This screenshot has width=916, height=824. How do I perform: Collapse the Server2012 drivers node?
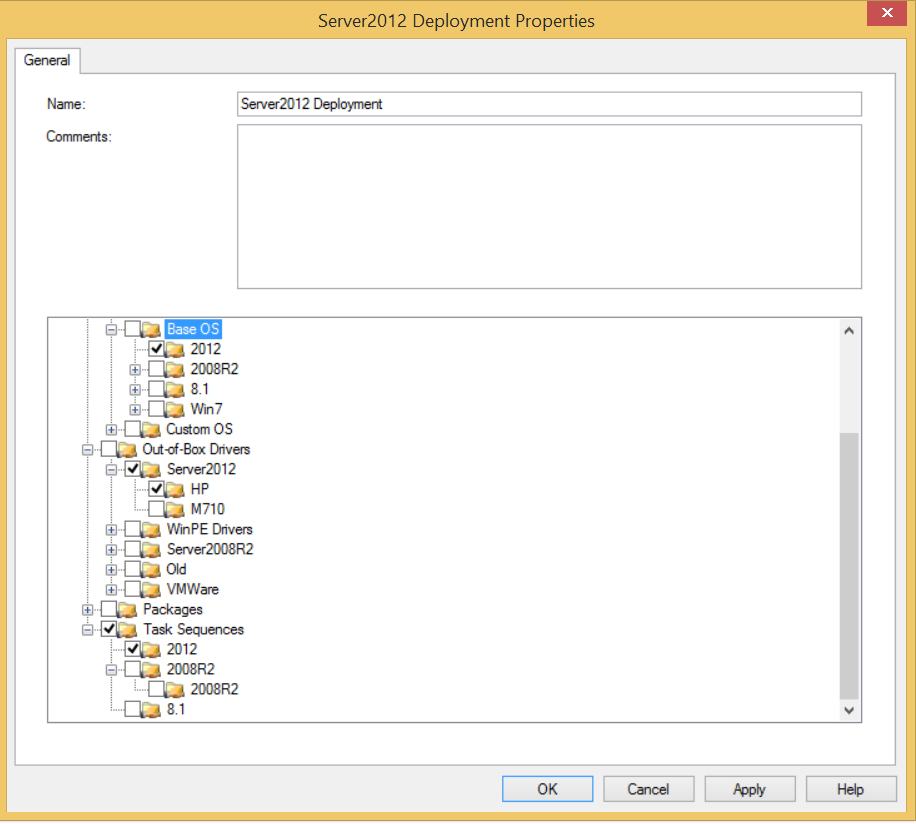point(111,470)
